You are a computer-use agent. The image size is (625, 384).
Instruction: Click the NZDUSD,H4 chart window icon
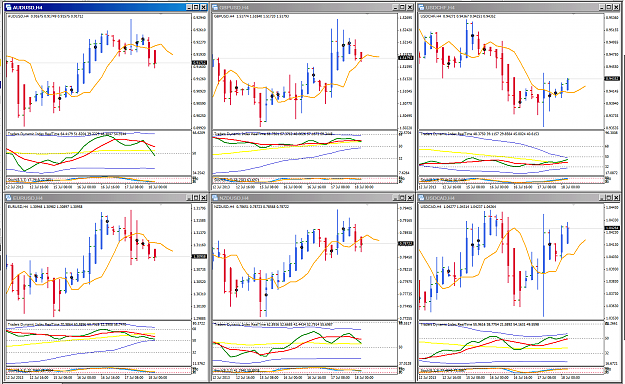[x=215, y=198]
